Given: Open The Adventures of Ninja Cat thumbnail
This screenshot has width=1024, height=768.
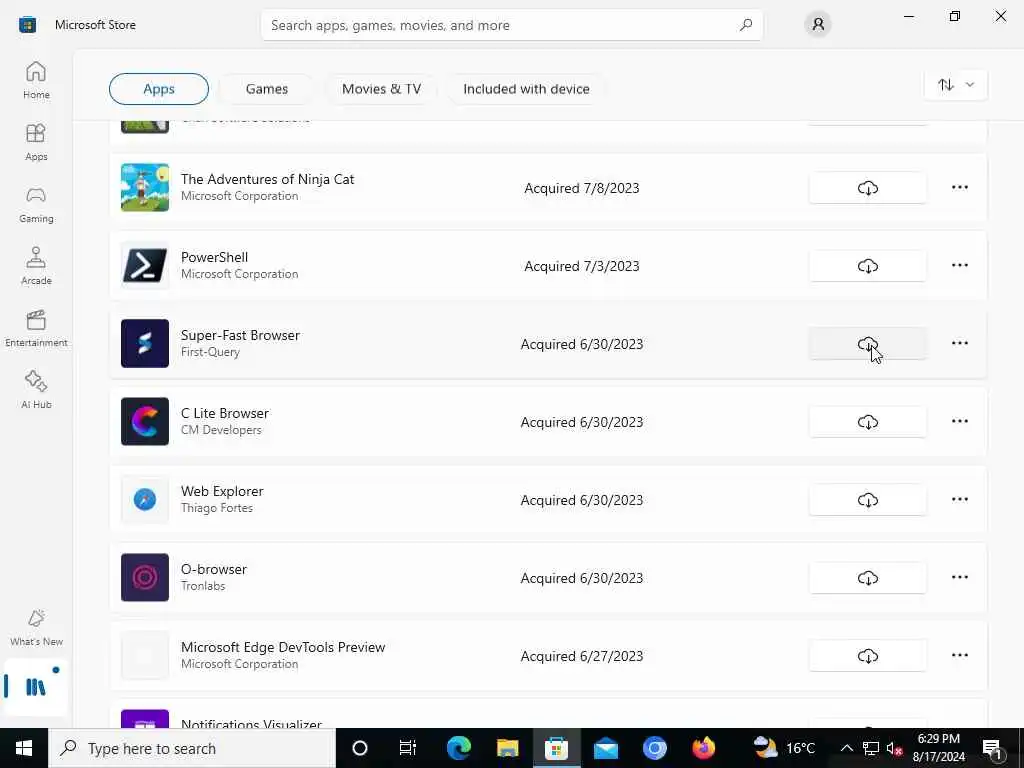Looking at the screenshot, I should point(145,187).
